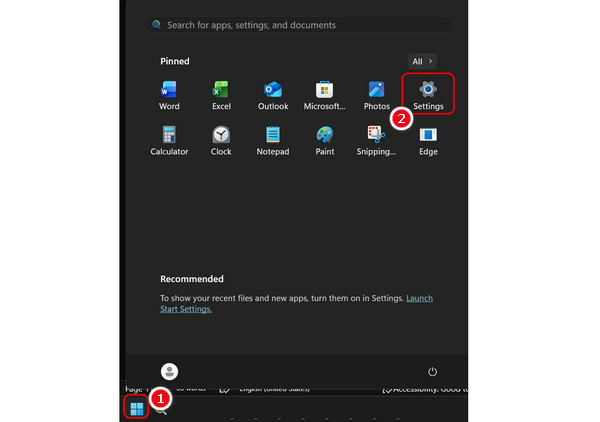Click the taskbar search magnifier icon
This screenshot has height=422, width=600.
pyautogui.click(x=162, y=411)
